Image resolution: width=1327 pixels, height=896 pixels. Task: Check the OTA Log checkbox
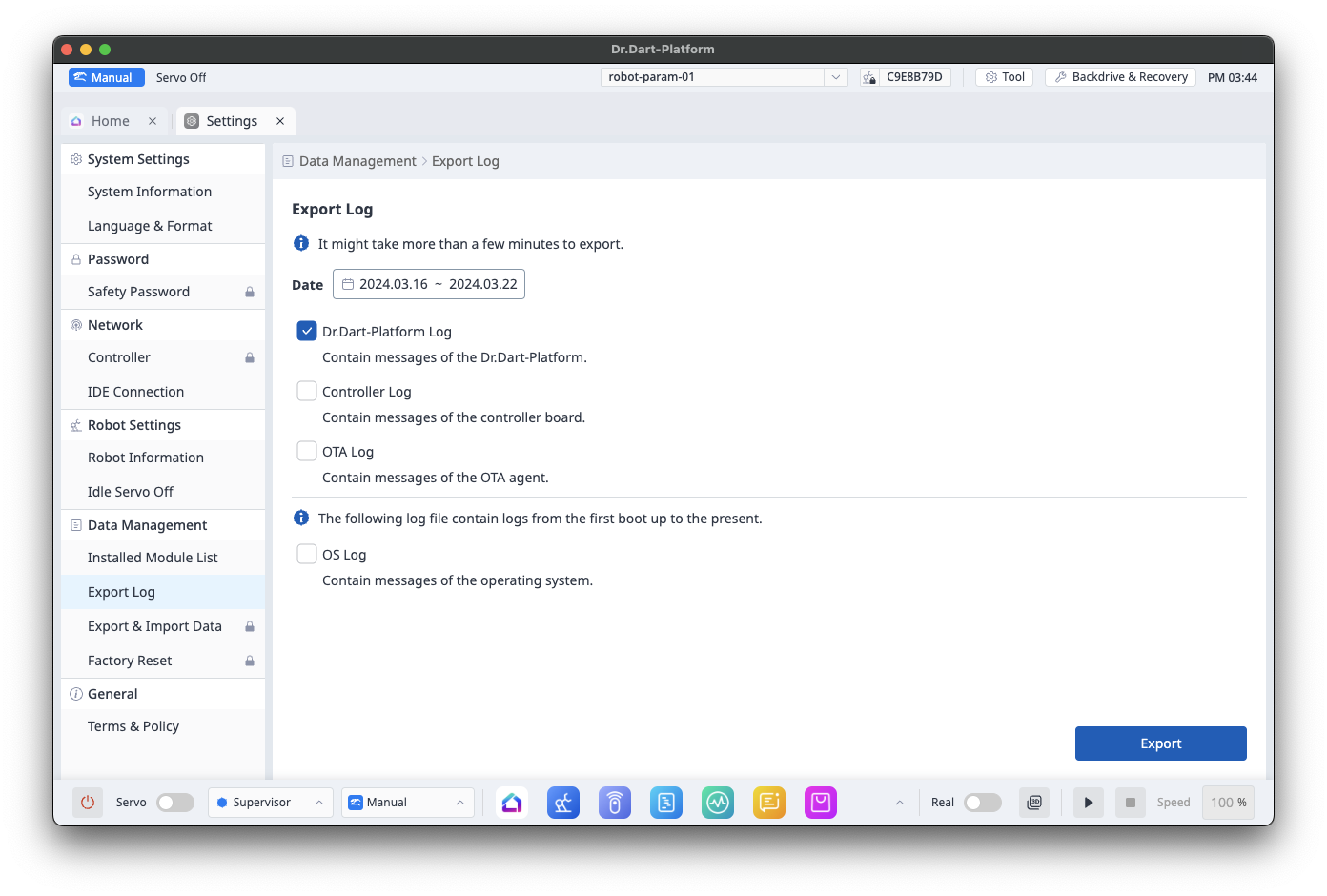pos(307,451)
